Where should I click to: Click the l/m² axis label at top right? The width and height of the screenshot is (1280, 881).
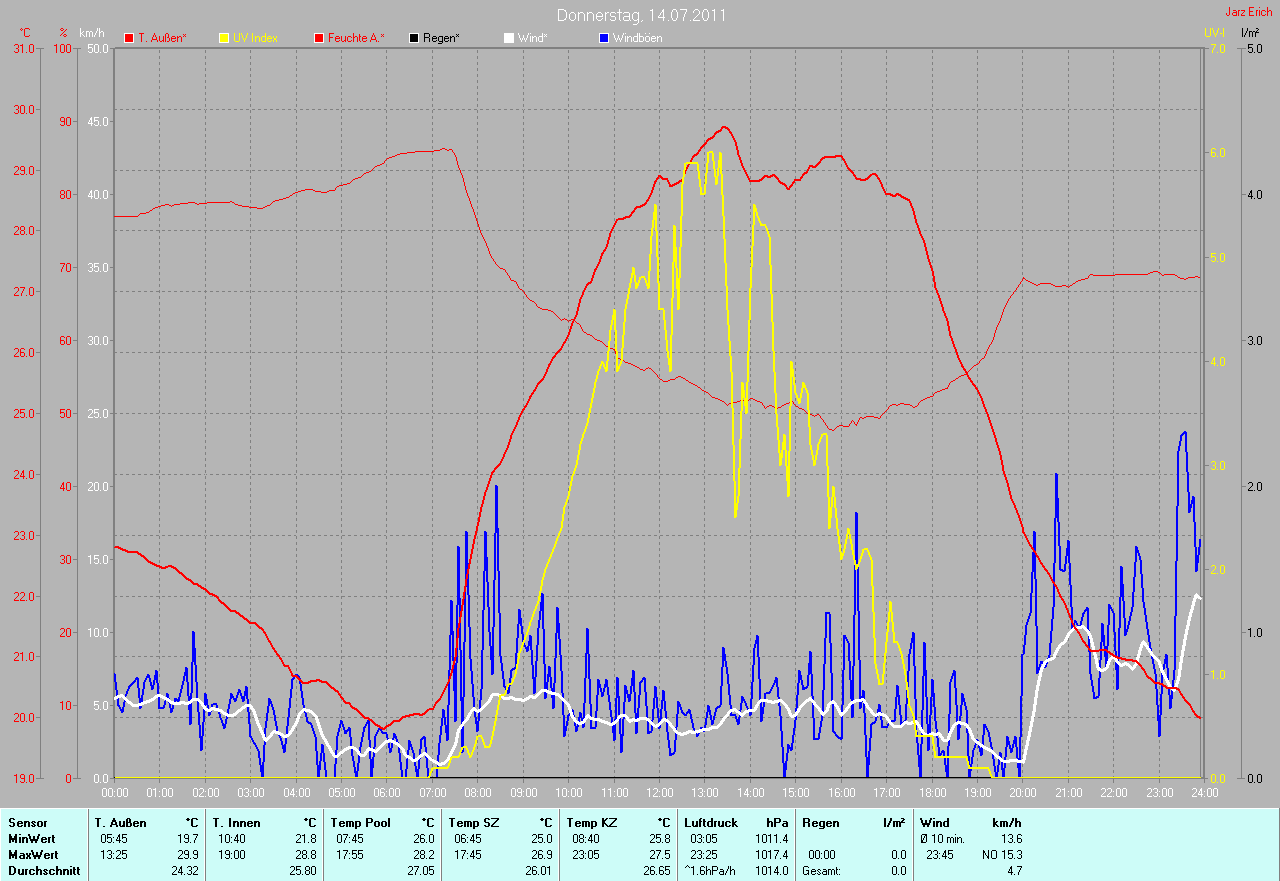coord(1249,33)
